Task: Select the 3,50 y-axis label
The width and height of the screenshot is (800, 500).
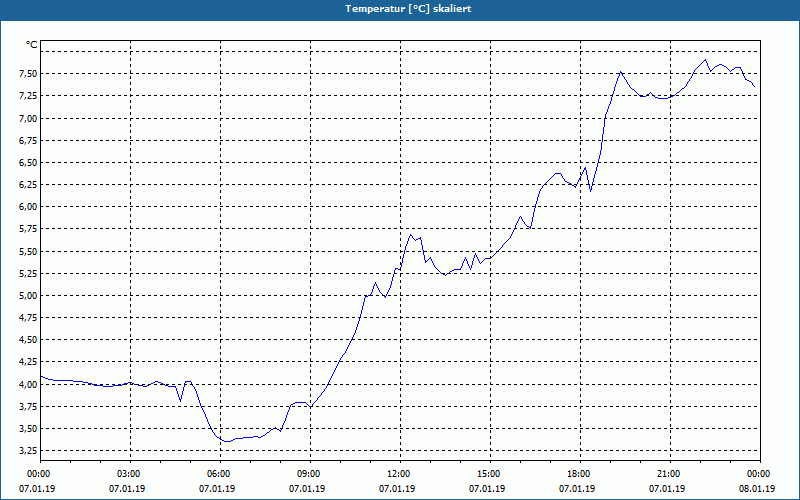Action: click(x=28, y=429)
